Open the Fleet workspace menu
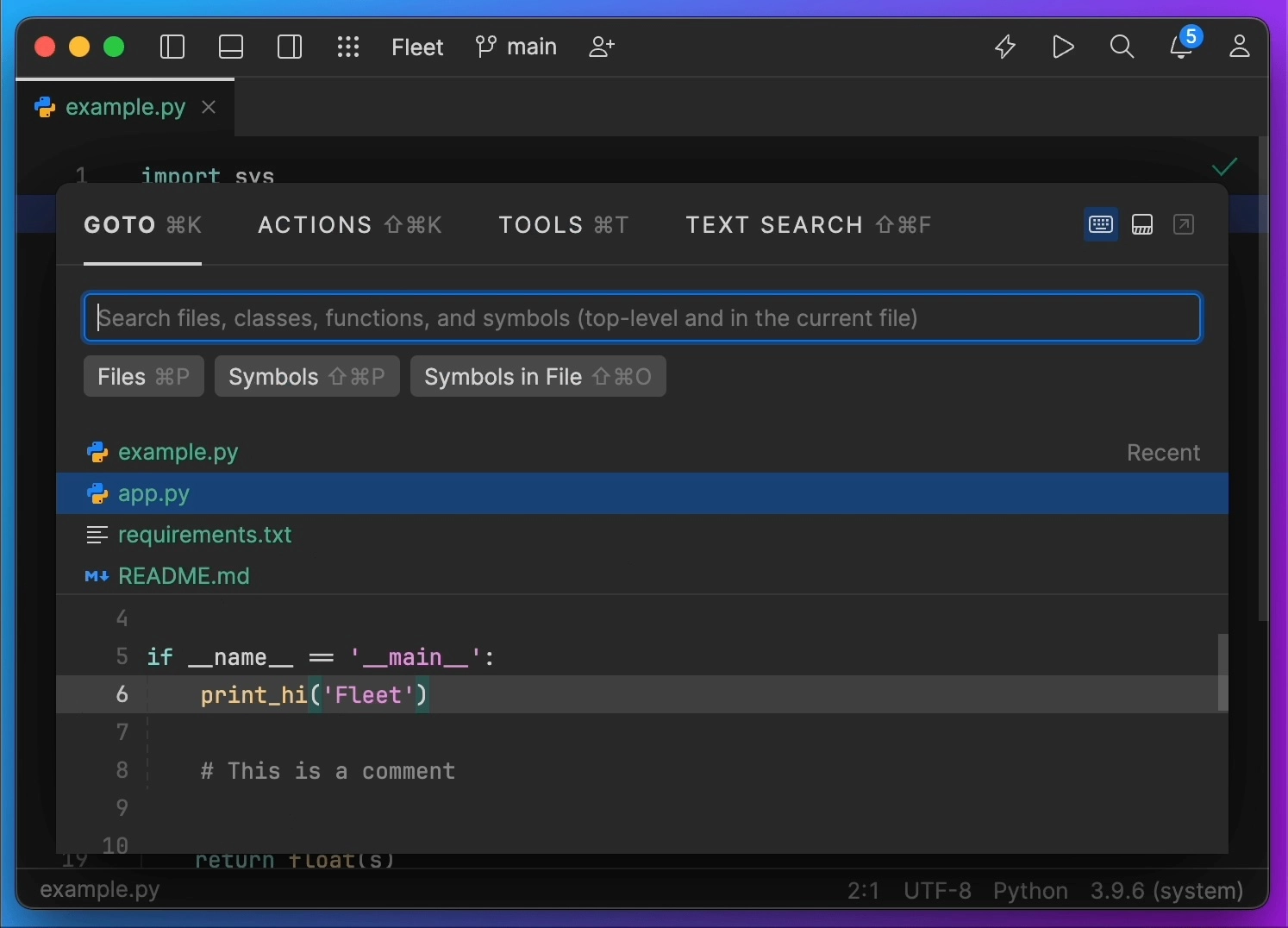Screen dimensions: 1288x928 point(417,47)
